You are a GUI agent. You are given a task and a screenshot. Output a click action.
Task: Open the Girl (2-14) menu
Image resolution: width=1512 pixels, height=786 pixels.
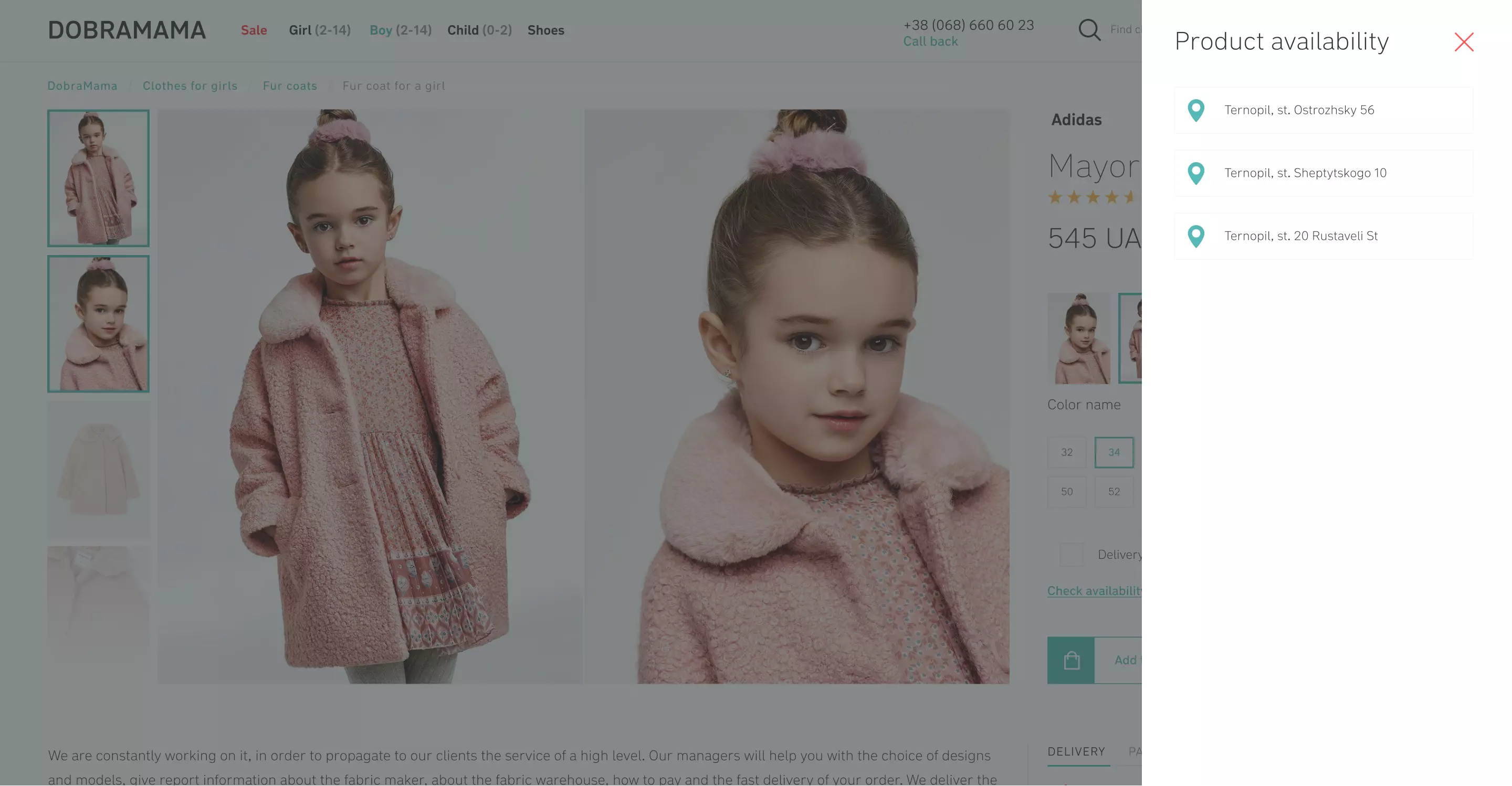pyautogui.click(x=319, y=30)
